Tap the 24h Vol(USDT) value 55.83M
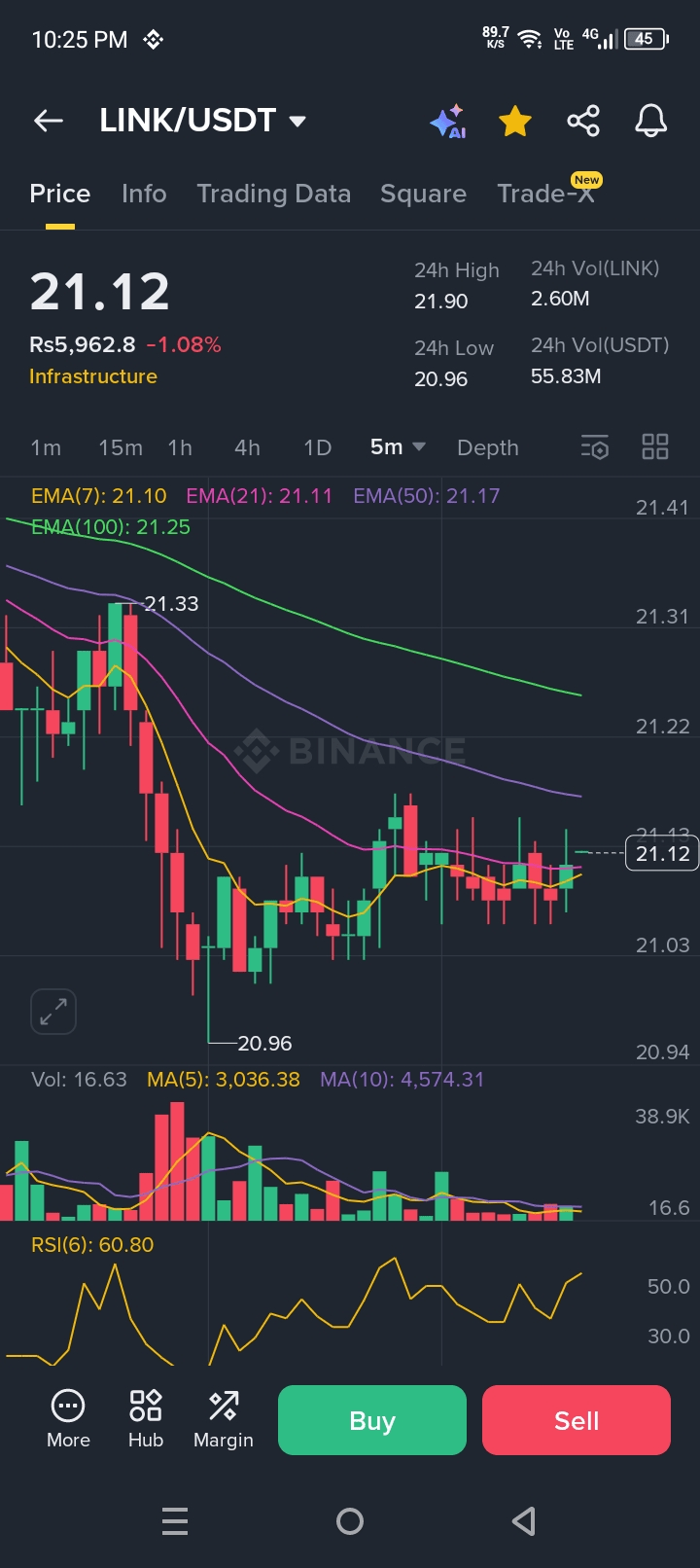 pos(566,376)
